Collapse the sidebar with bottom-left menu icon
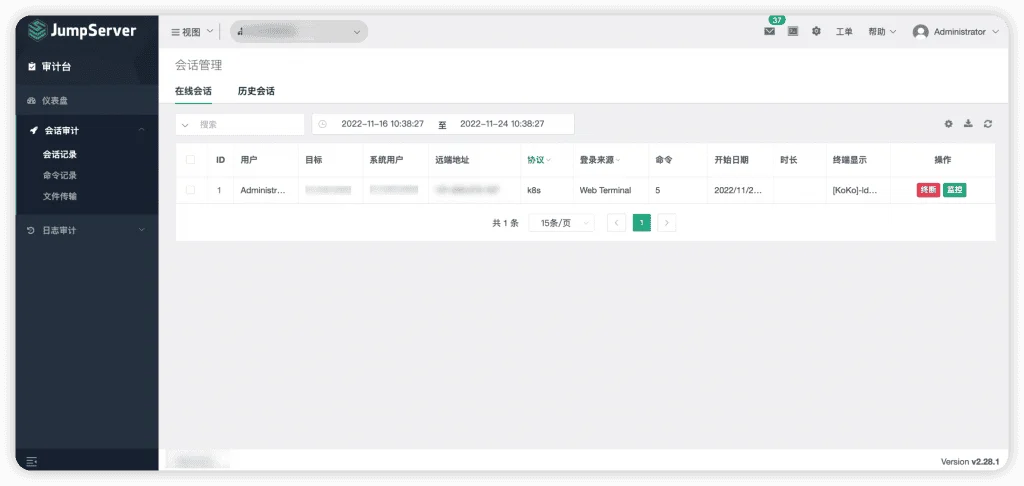This screenshot has width=1024, height=486. (x=31, y=462)
